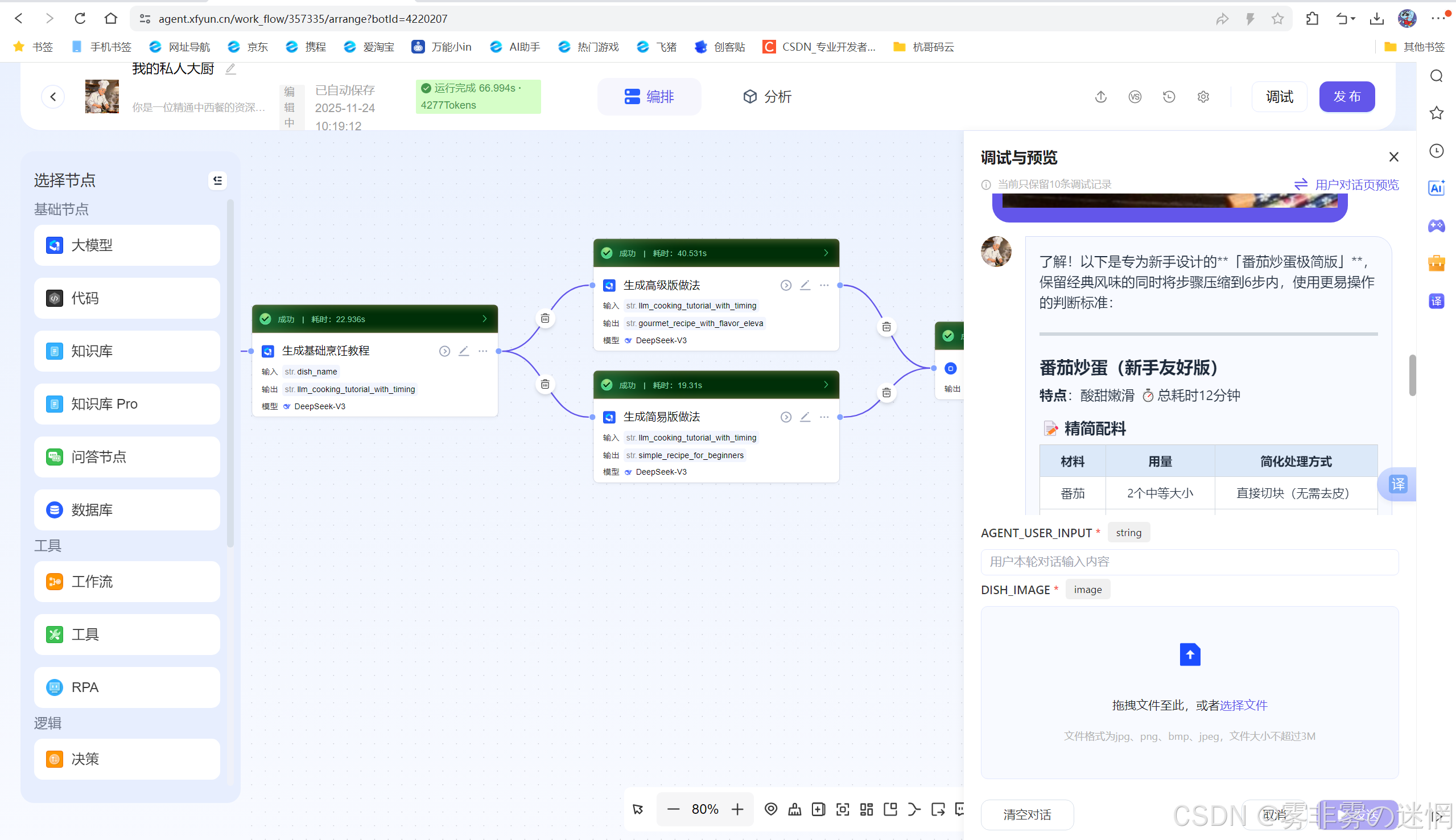Viewport: 1456px width, 840px height.
Task: Run the 生成基础烹饪教程 node alone
Action: click(444, 351)
